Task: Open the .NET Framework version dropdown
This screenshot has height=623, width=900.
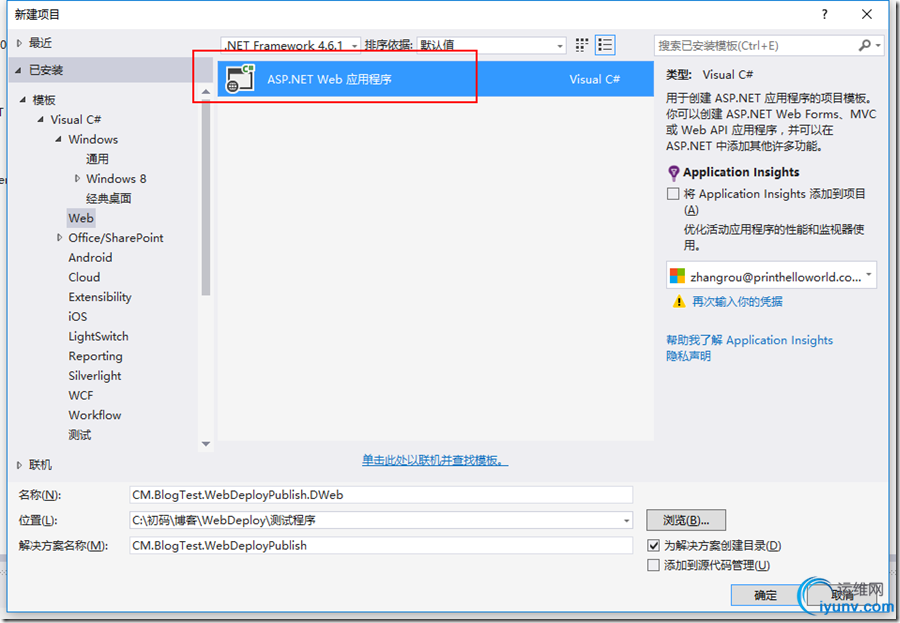Action: click(x=290, y=45)
